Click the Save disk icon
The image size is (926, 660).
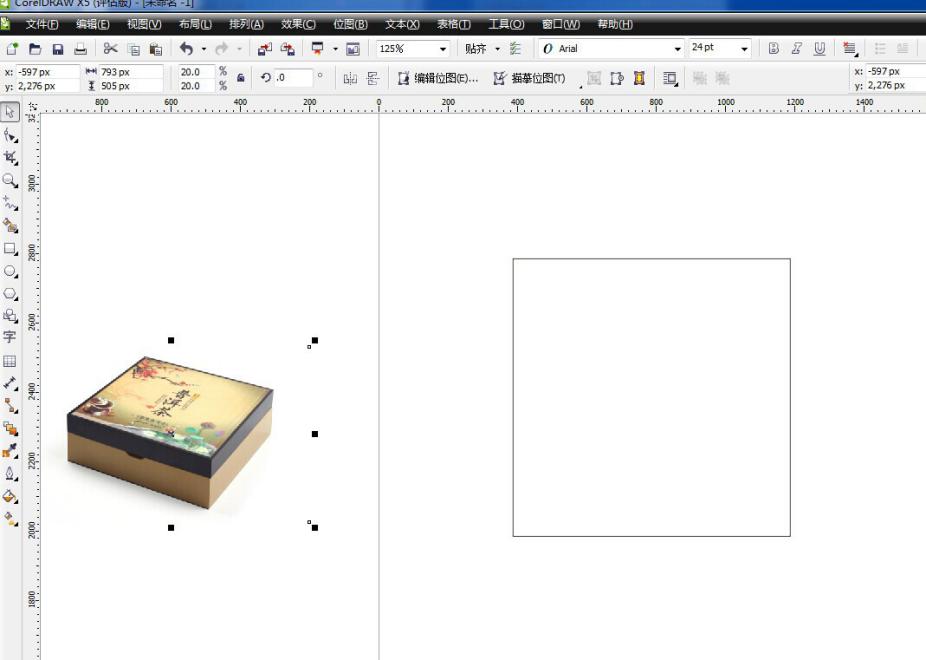(58, 48)
